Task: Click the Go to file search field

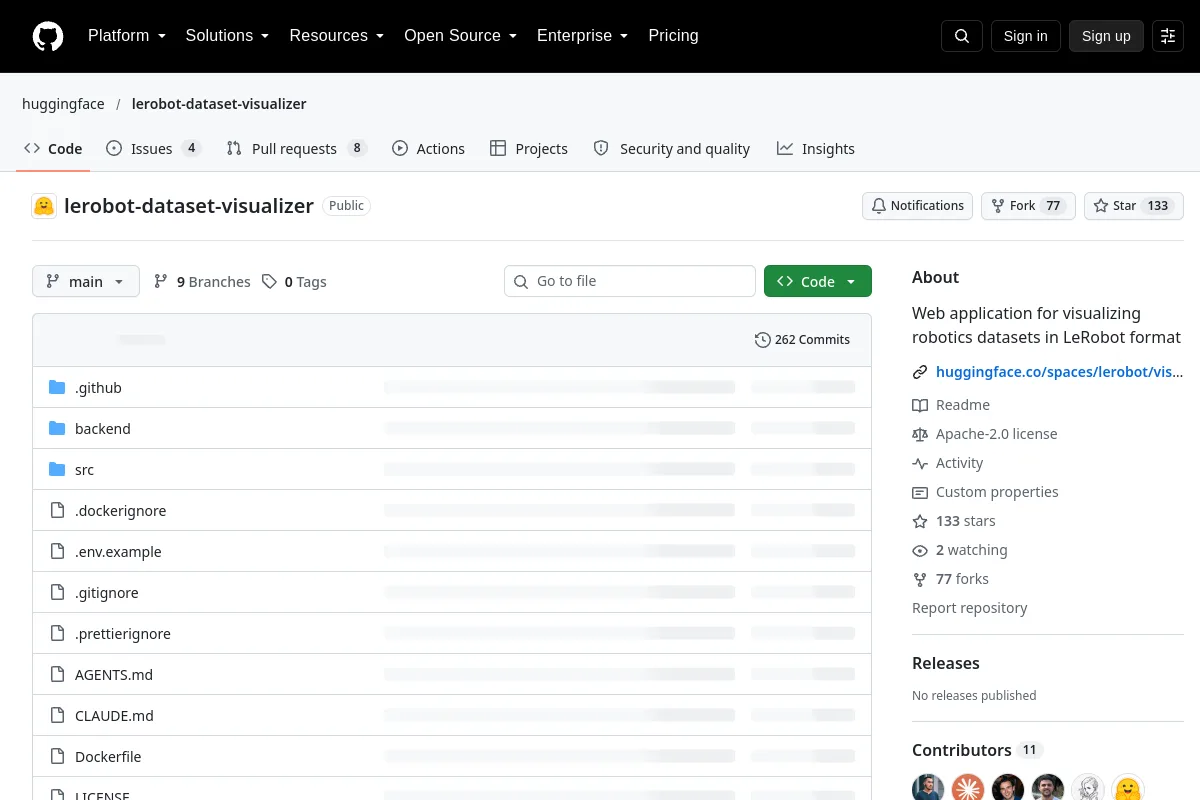Action: tap(630, 281)
